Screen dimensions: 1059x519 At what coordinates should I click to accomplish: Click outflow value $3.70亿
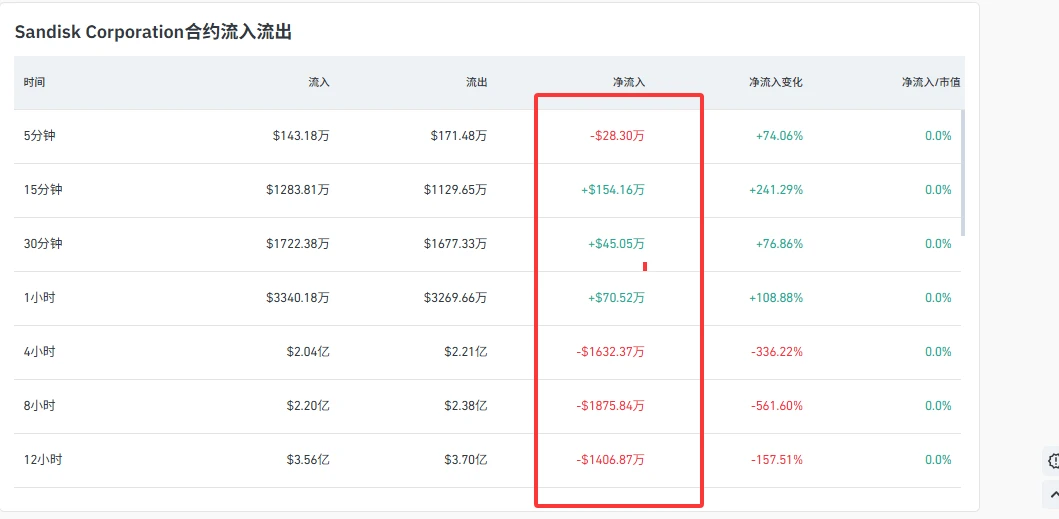pos(465,460)
